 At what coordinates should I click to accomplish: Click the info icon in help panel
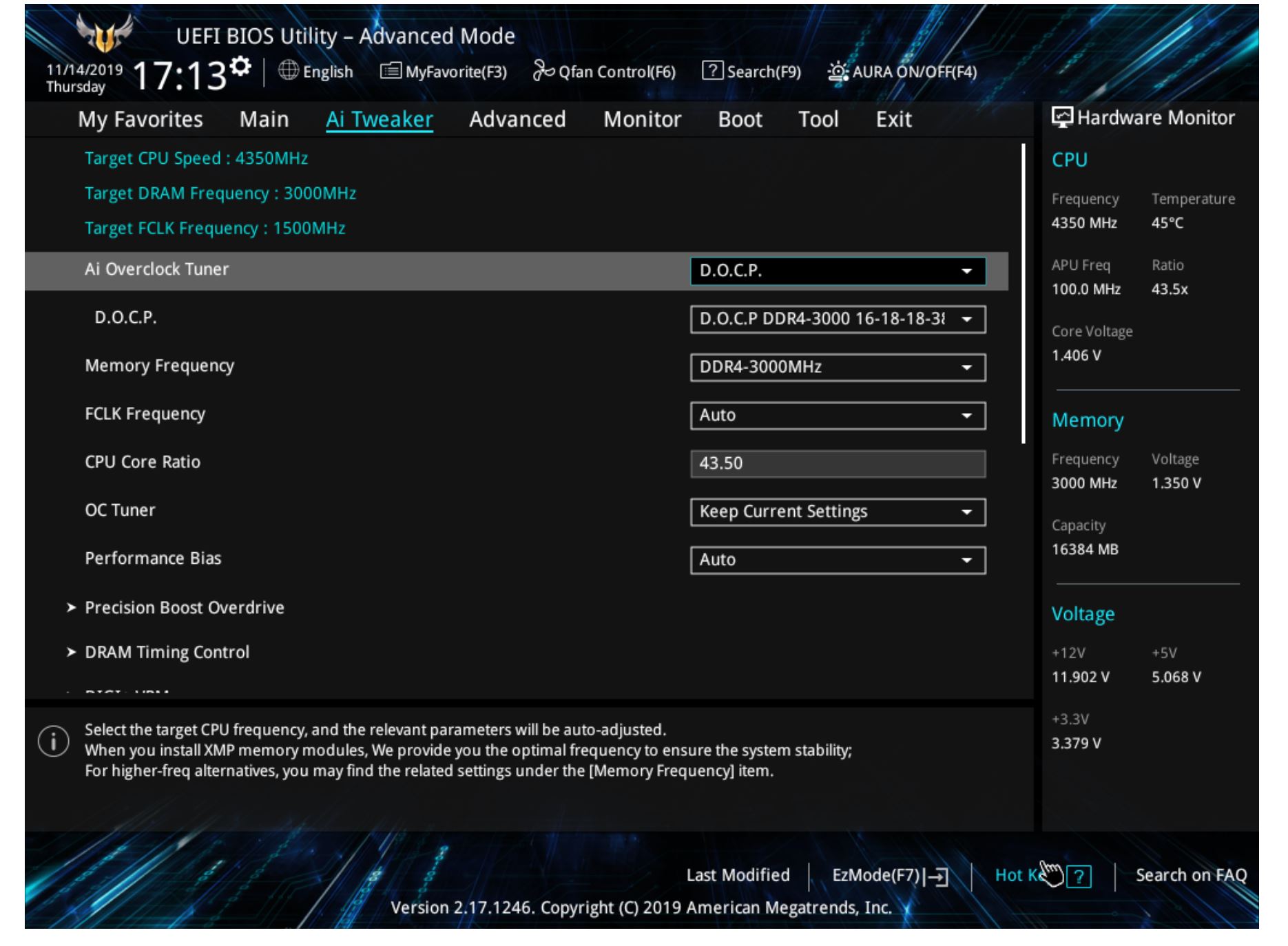click(x=54, y=742)
